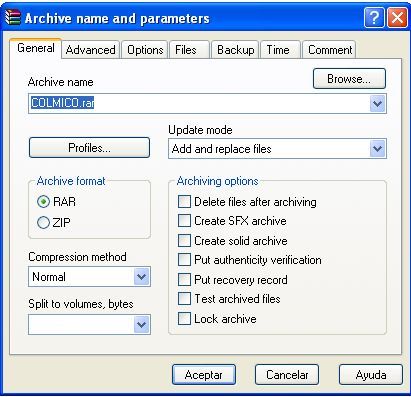This screenshot has width=411, height=397.
Task: Click the Compression method label
Action: 77,257
